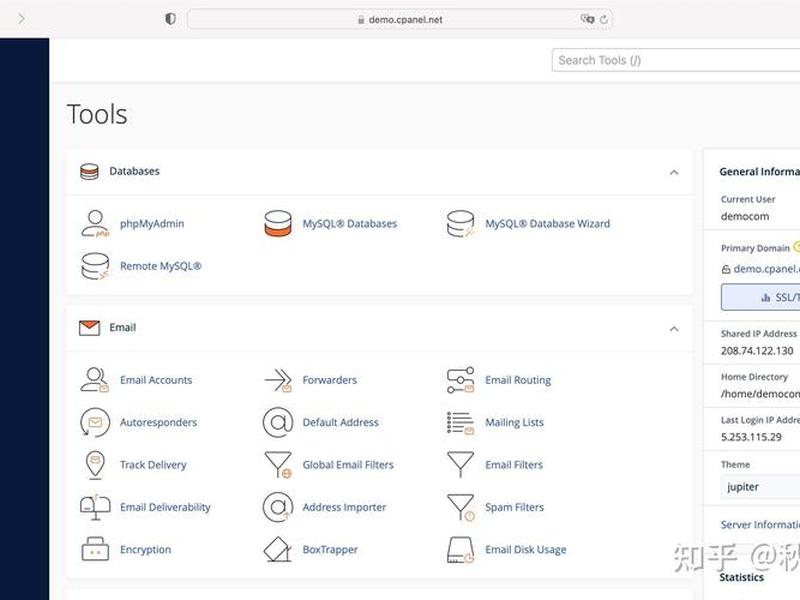800x600 pixels.
Task: Open the Email Deliverability link
Action: (x=165, y=507)
